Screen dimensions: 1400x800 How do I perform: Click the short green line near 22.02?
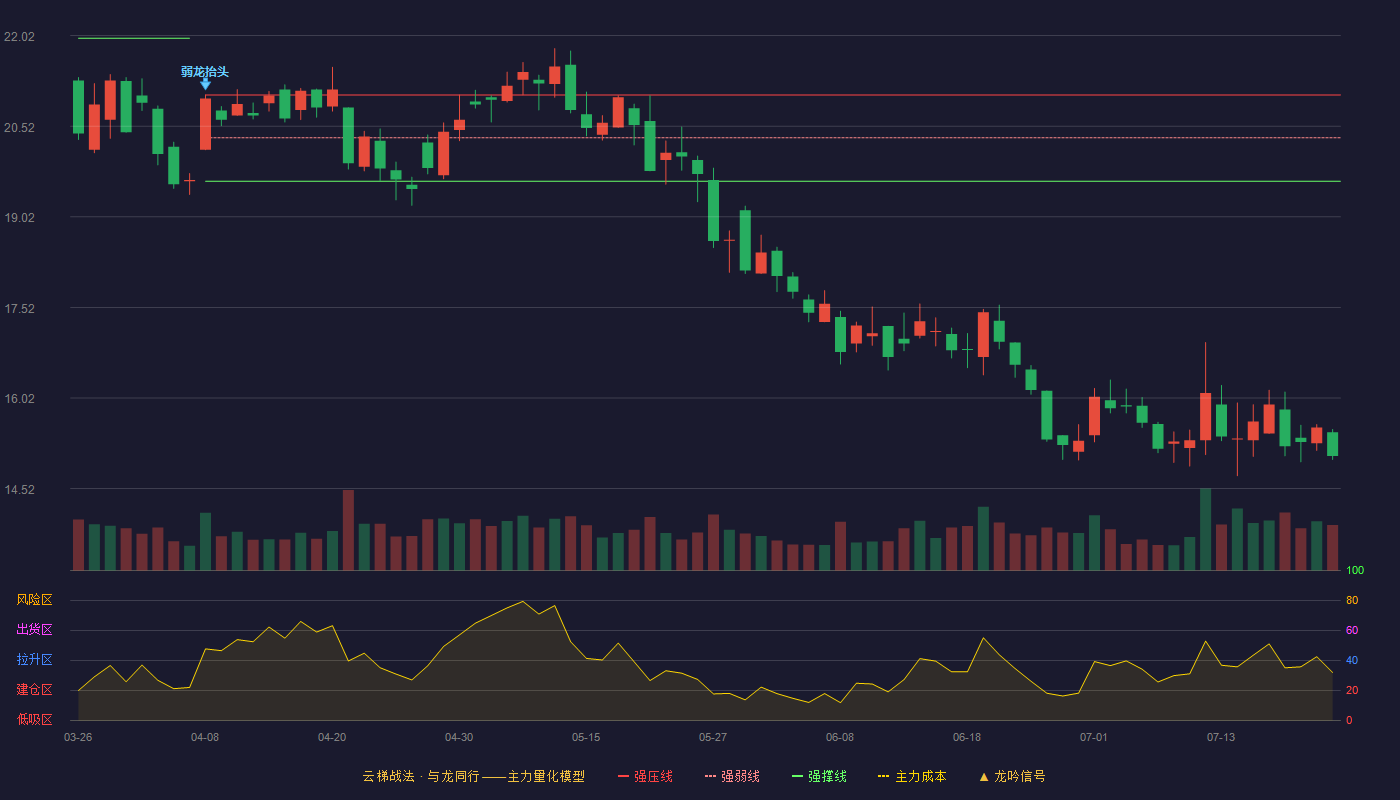(x=133, y=38)
